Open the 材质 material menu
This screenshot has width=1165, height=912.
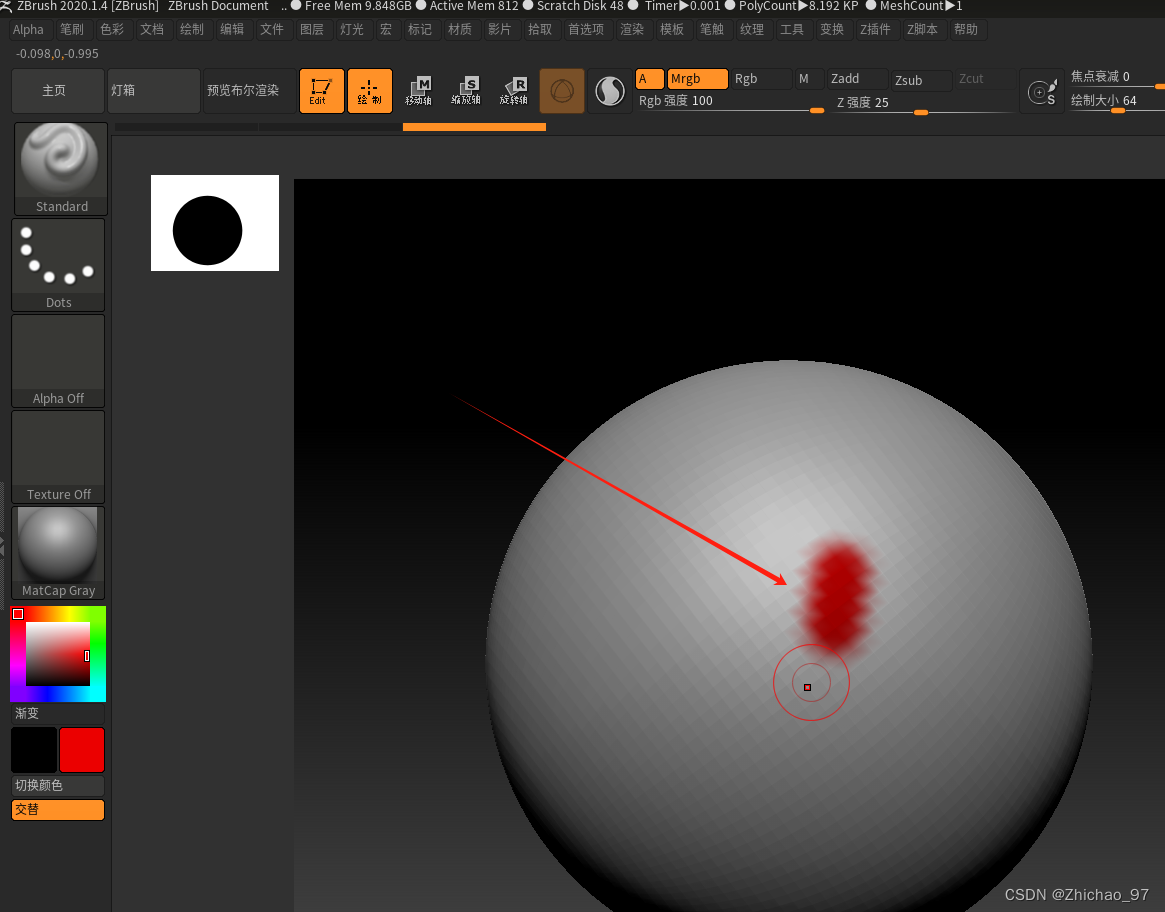click(460, 30)
